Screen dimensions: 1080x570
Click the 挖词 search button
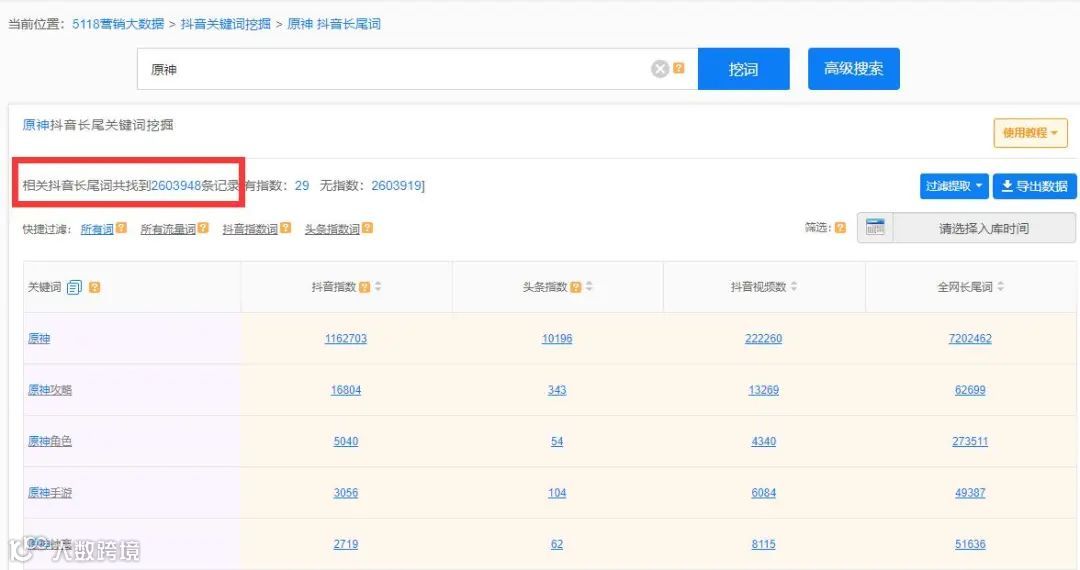click(x=743, y=69)
